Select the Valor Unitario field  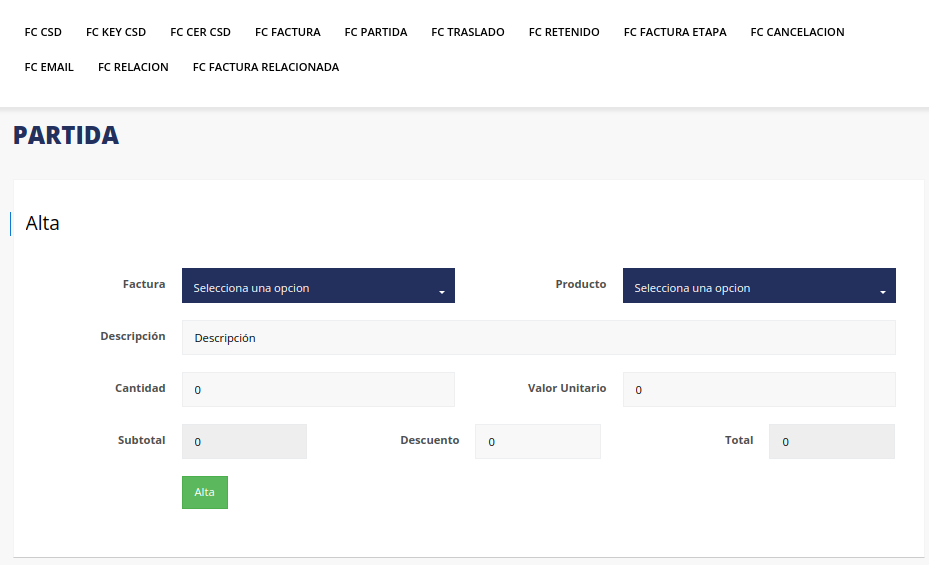click(759, 390)
